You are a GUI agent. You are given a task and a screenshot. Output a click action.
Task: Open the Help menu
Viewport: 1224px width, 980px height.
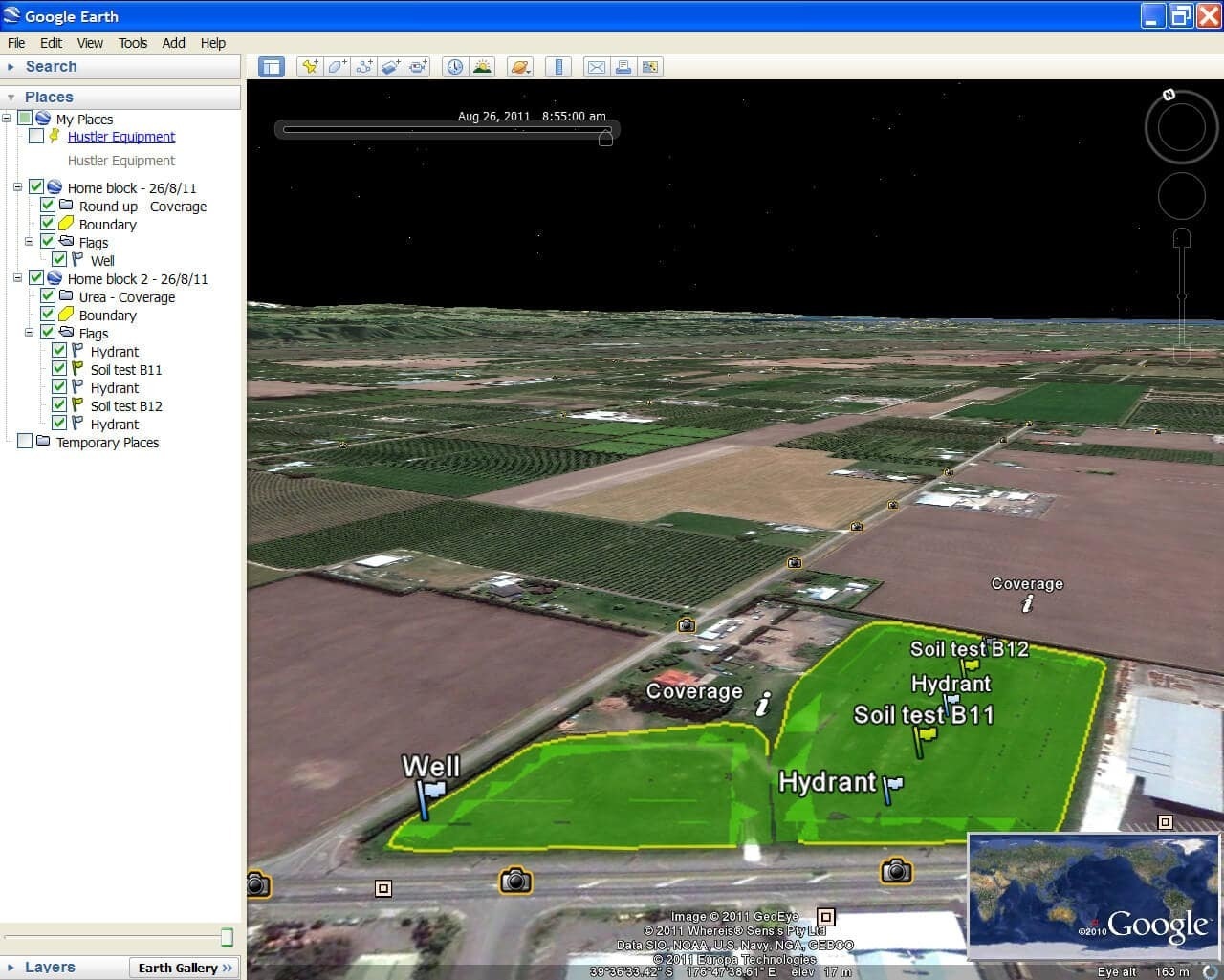coord(212,43)
